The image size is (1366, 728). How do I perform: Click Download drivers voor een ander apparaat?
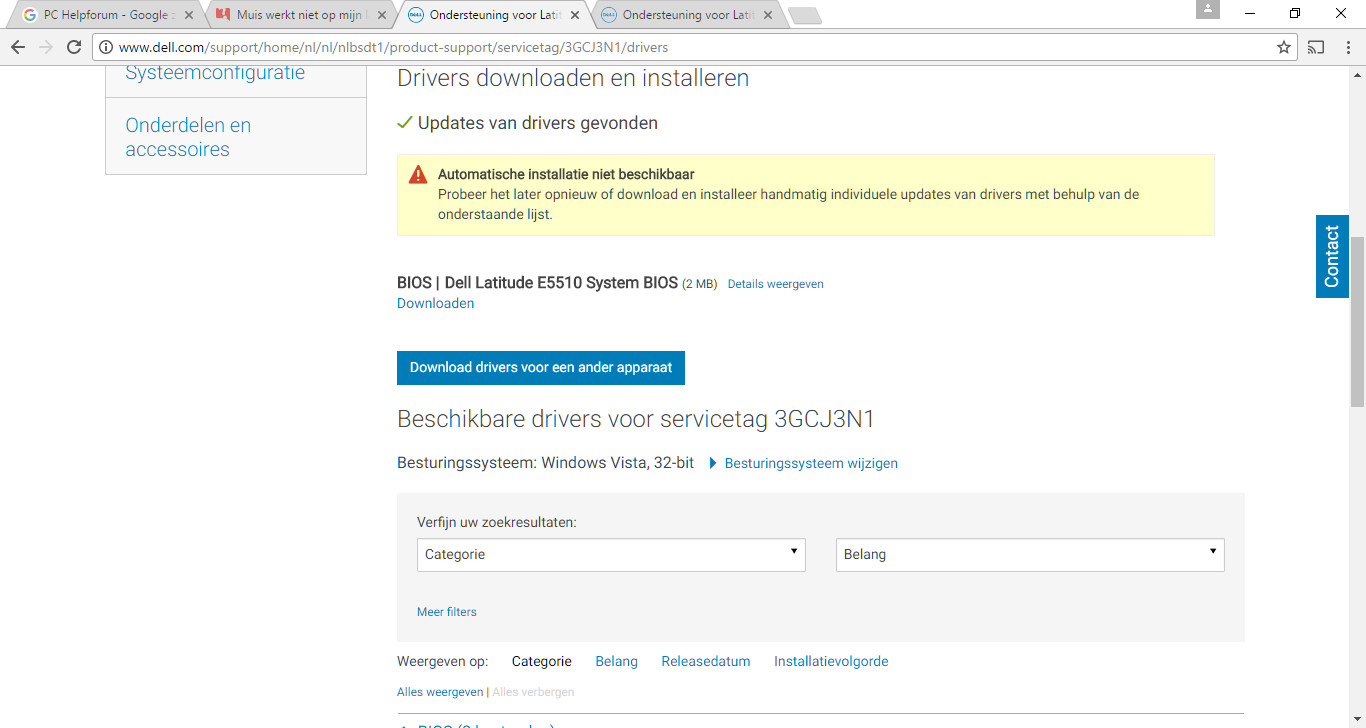click(541, 367)
